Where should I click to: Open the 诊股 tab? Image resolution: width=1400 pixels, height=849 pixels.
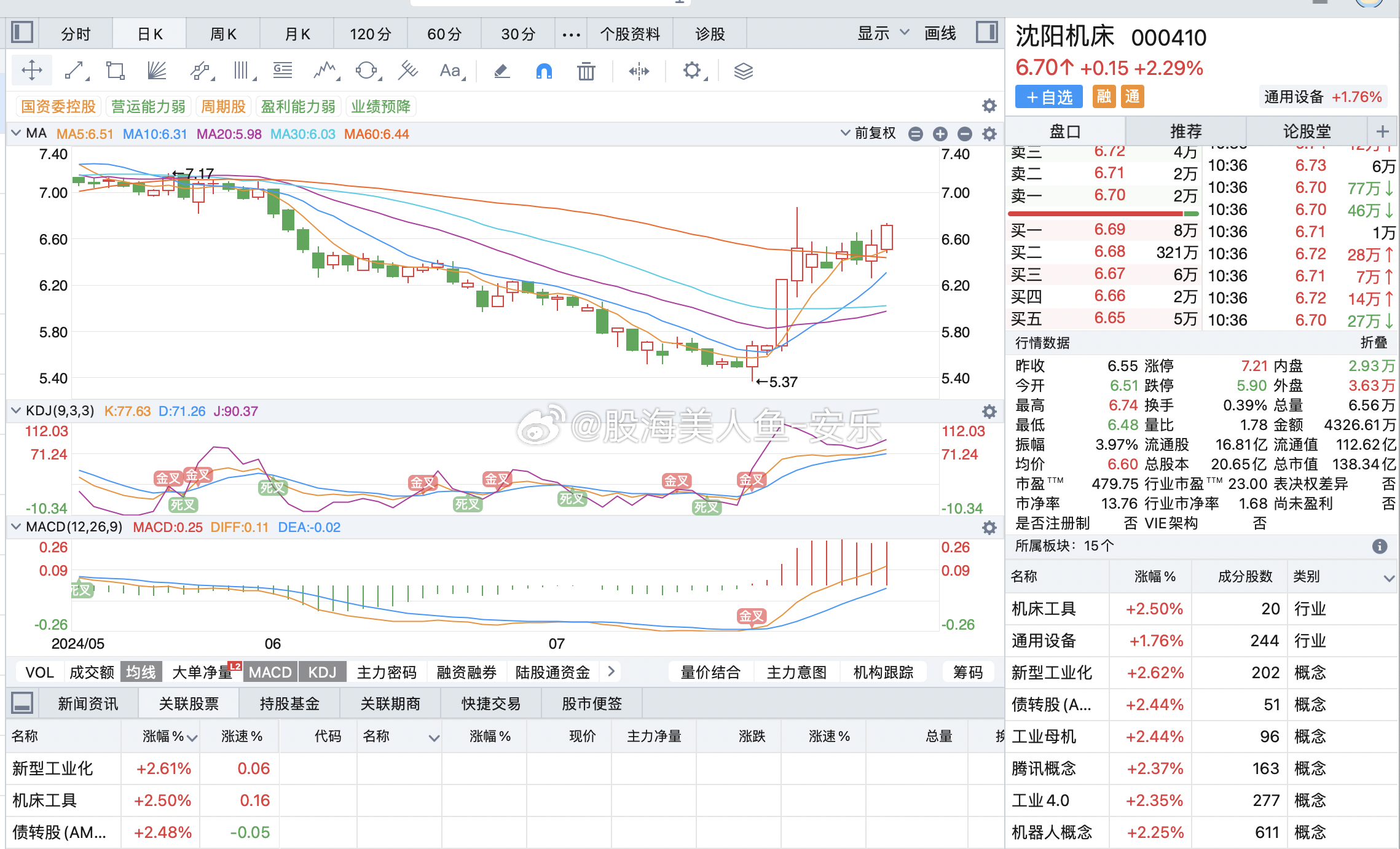click(710, 34)
